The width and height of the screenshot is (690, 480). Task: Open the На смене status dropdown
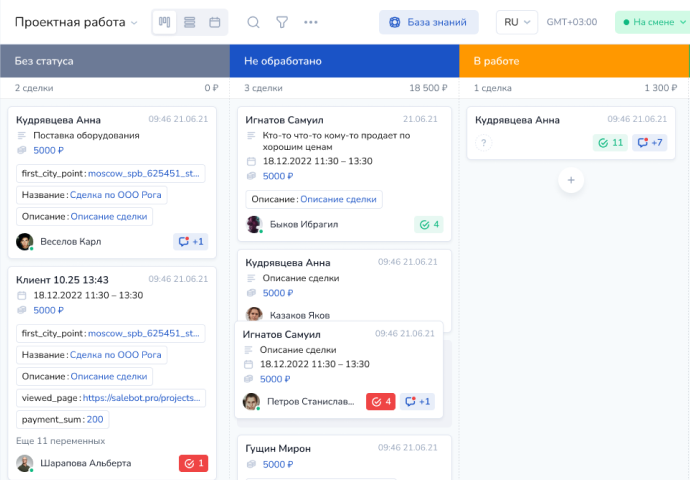click(653, 22)
